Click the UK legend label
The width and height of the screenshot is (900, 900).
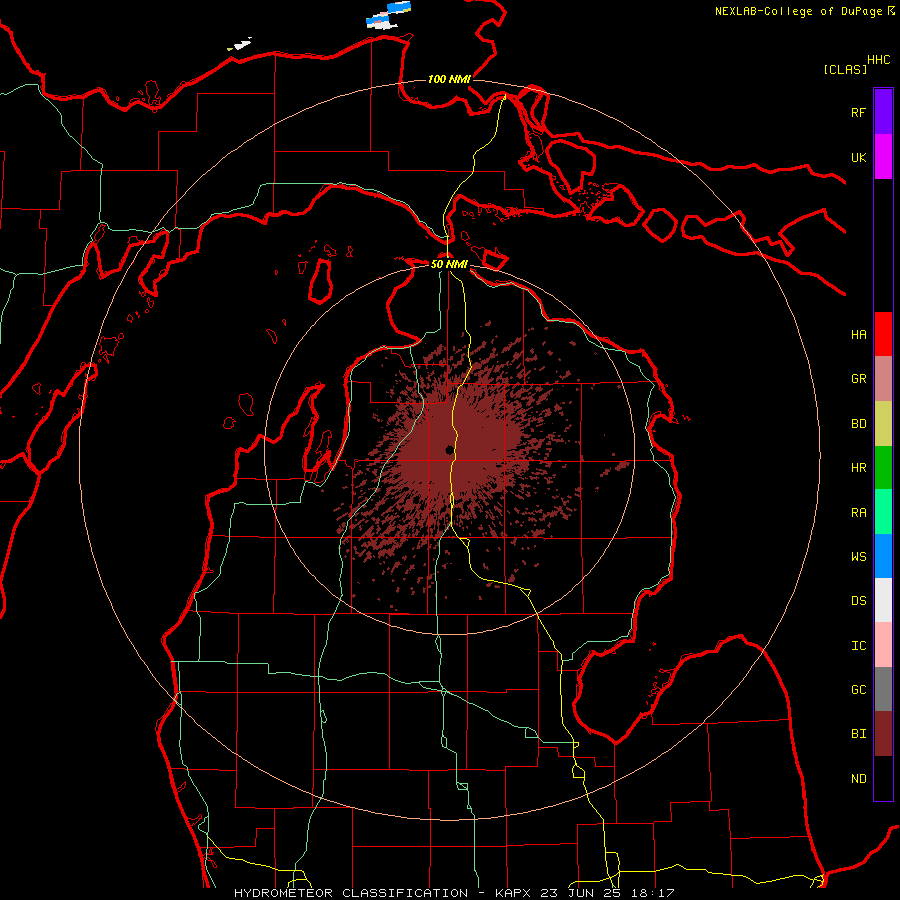[858, 157]
